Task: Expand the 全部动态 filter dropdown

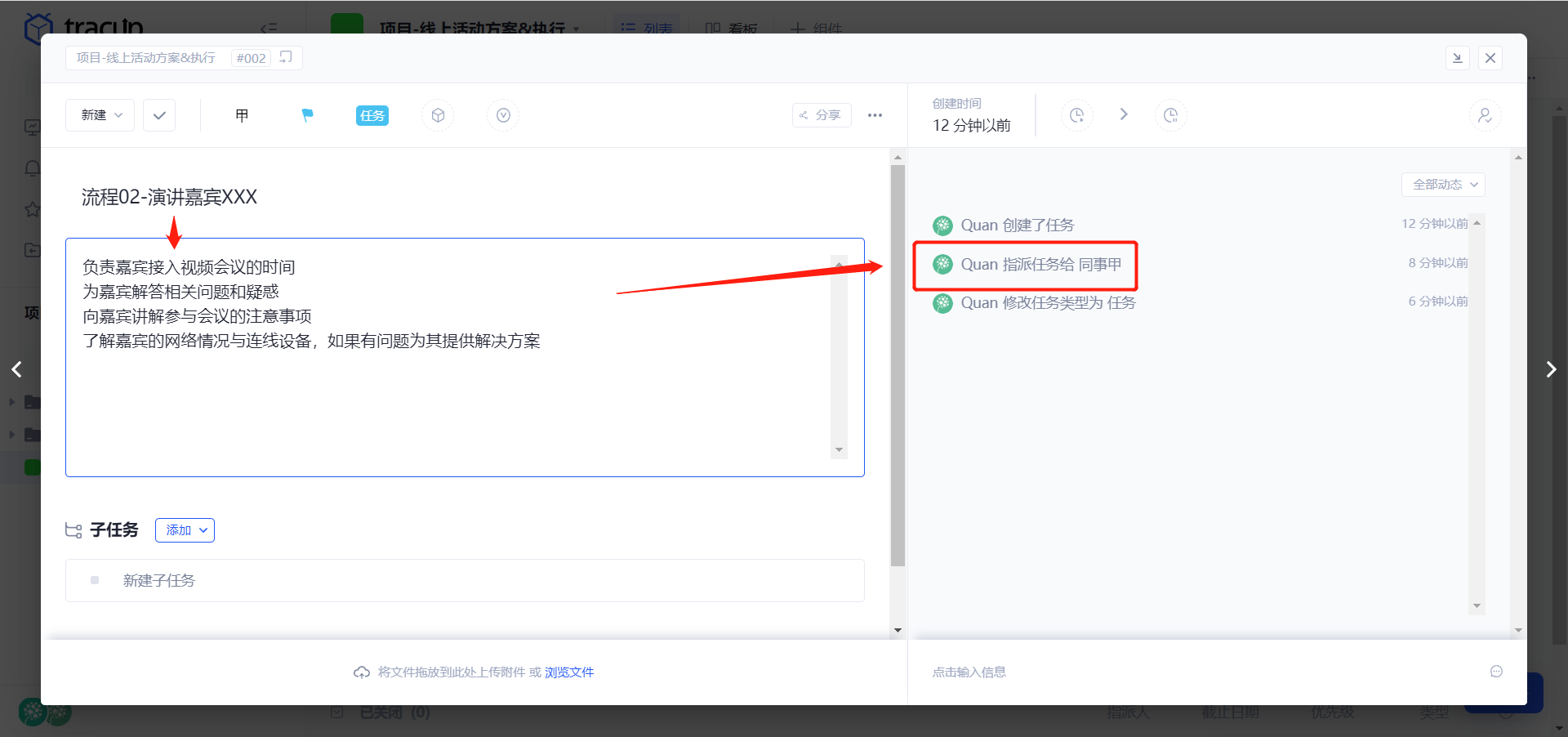Action: [1443, 185]
